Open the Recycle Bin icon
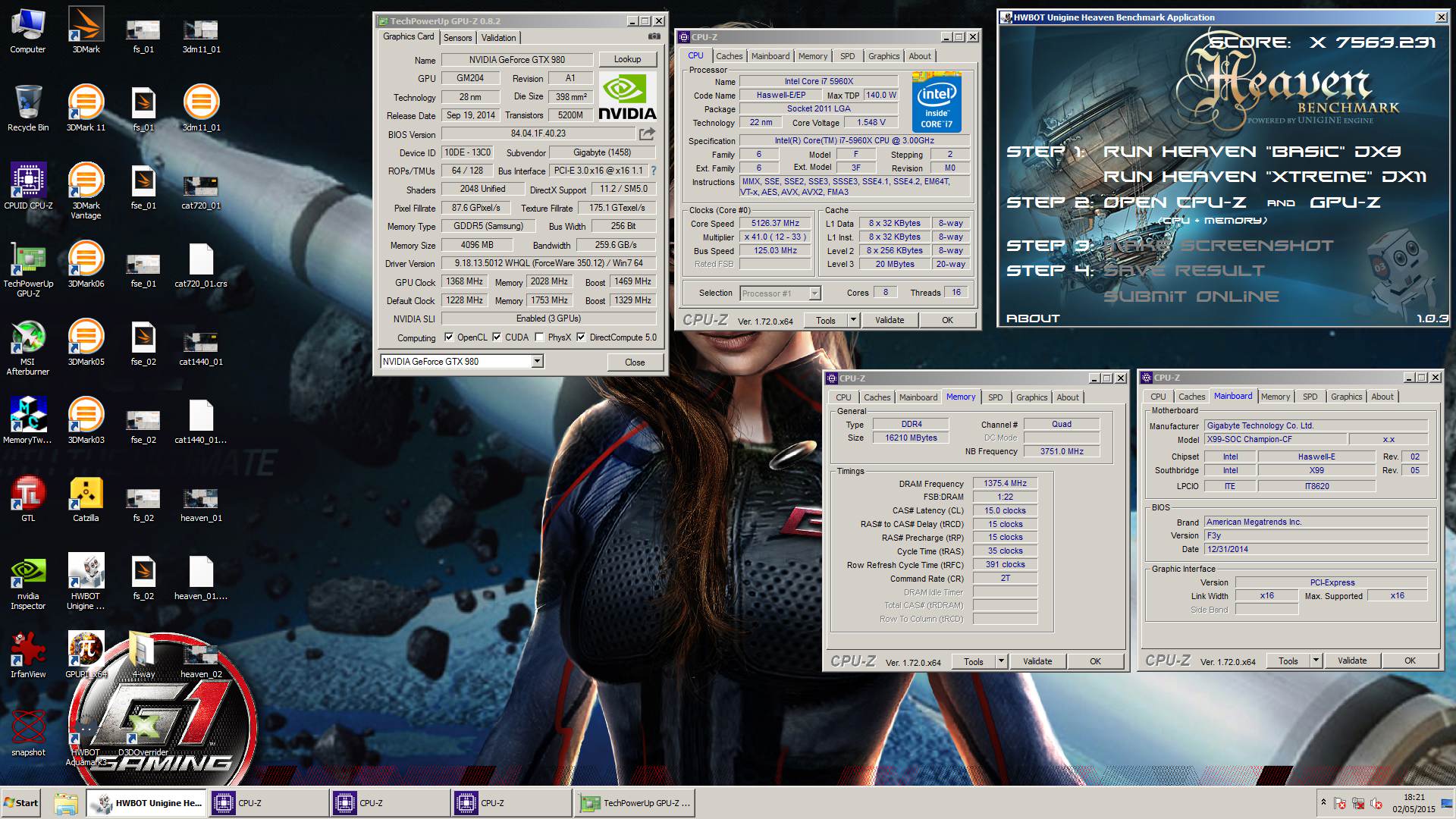This screenshot has height=819, width=1456. [x=28, y=108]
